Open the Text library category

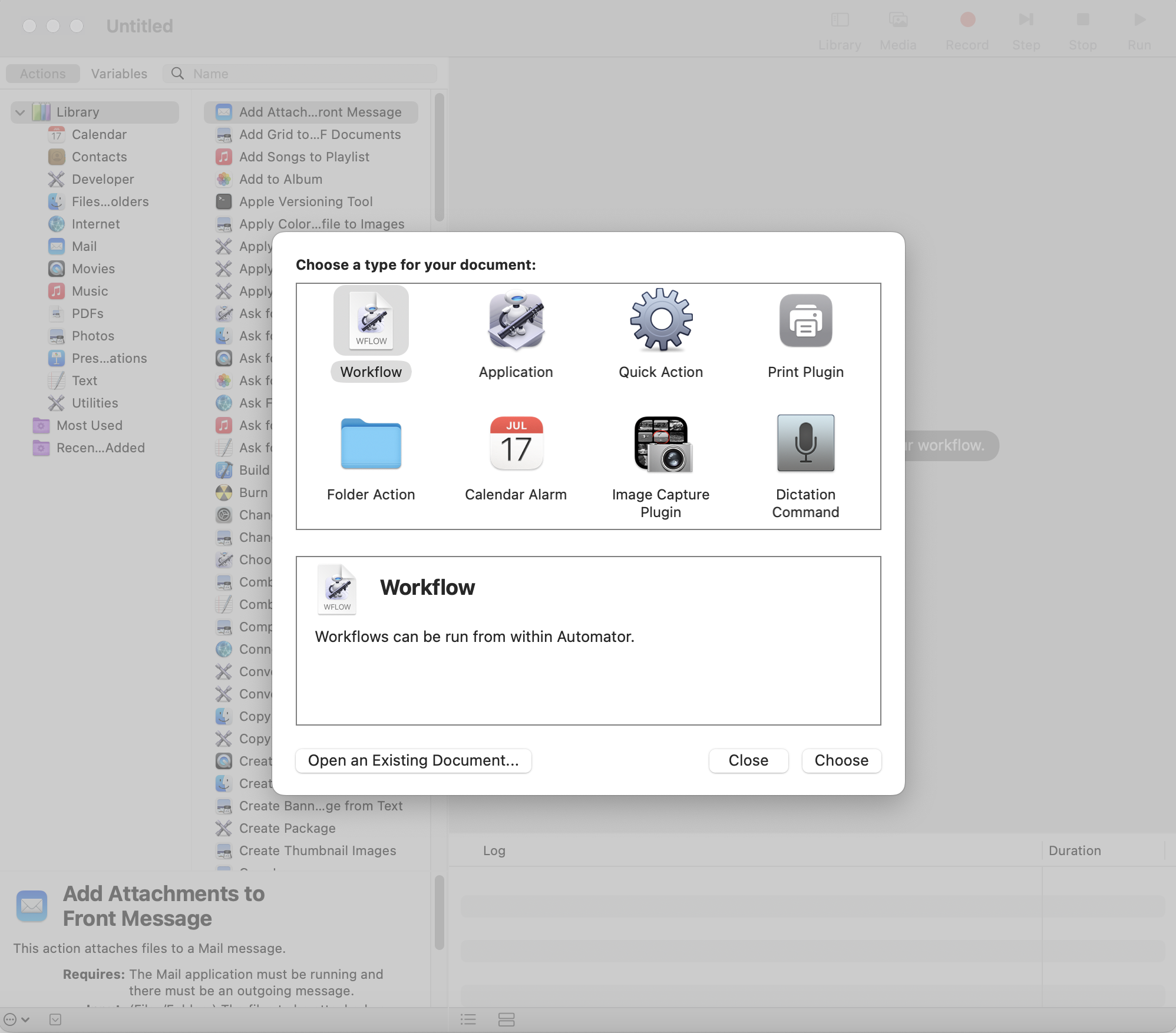[x=84, y=380]
